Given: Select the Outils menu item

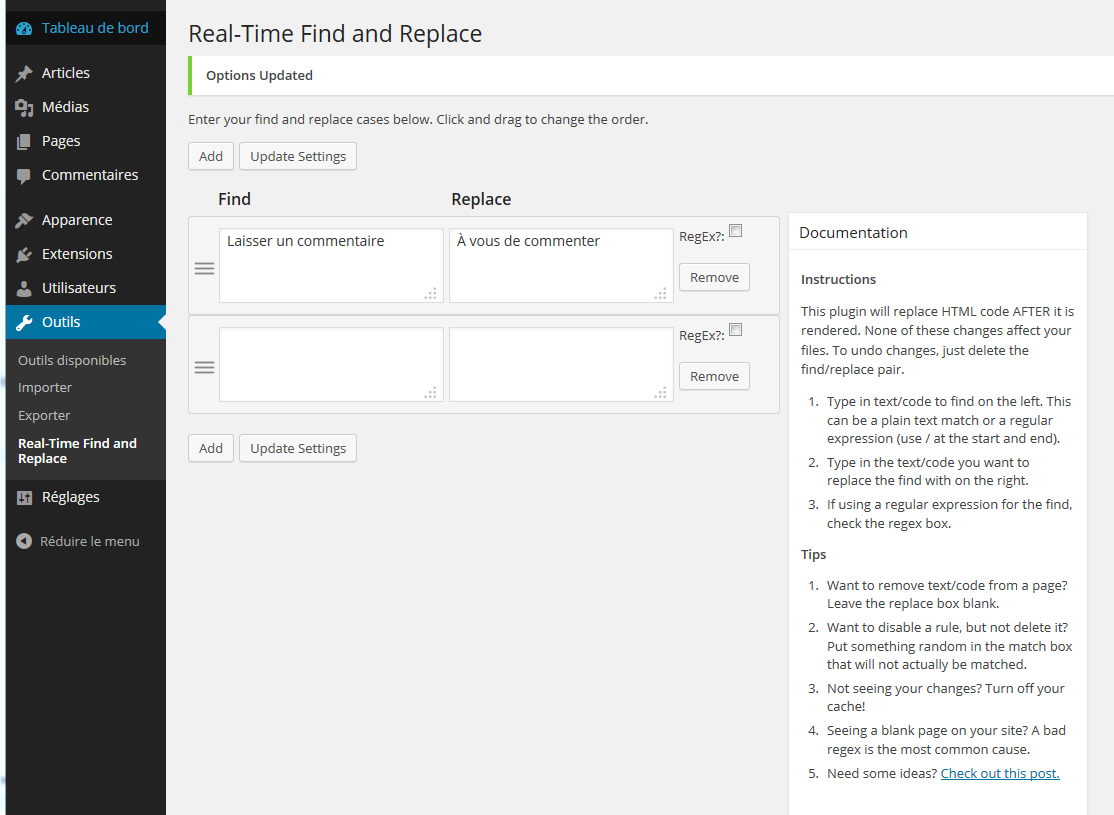Looking at the screenshot, I should tap(85, 323).
